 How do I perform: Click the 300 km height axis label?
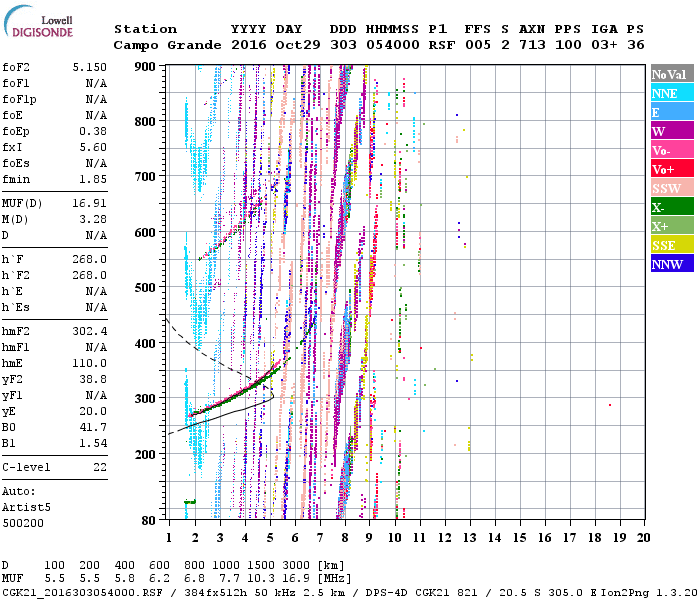(145, 399)
